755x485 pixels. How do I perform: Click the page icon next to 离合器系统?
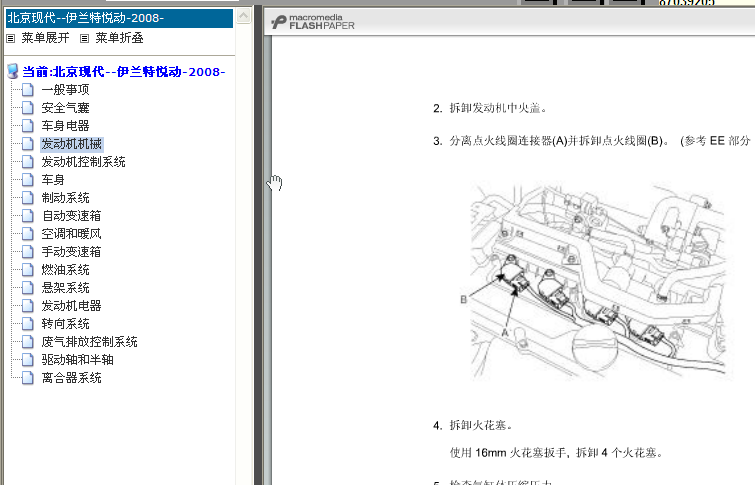coord(28,378)
